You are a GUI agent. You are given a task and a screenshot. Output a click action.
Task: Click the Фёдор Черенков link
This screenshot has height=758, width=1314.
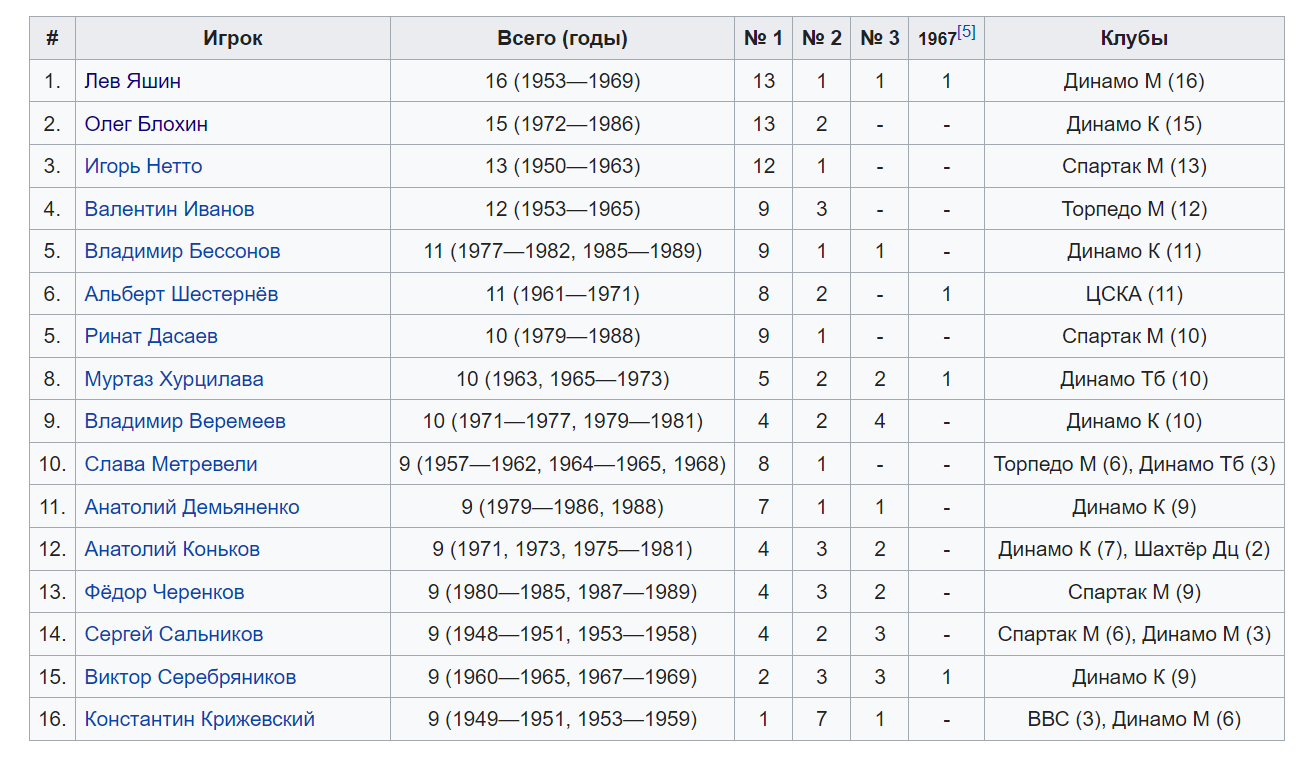coord(164,592)
